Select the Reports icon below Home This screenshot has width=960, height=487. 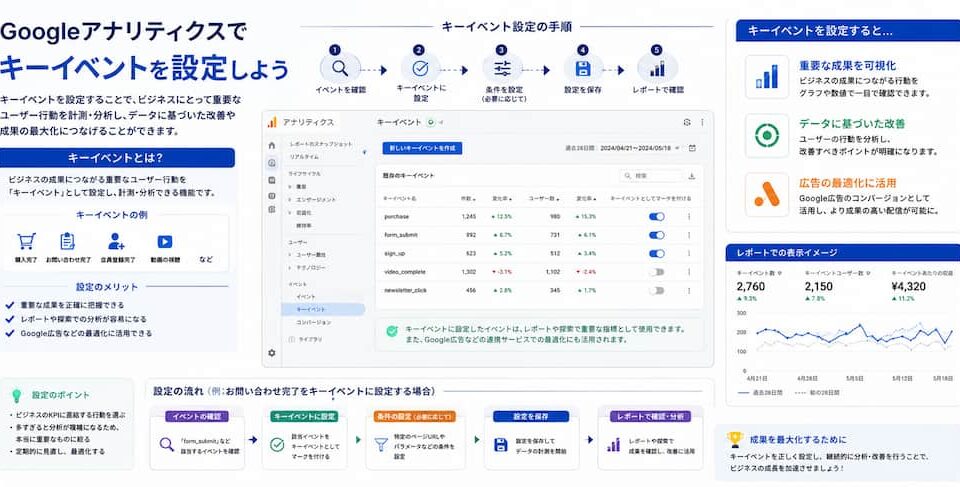(272, 163)
